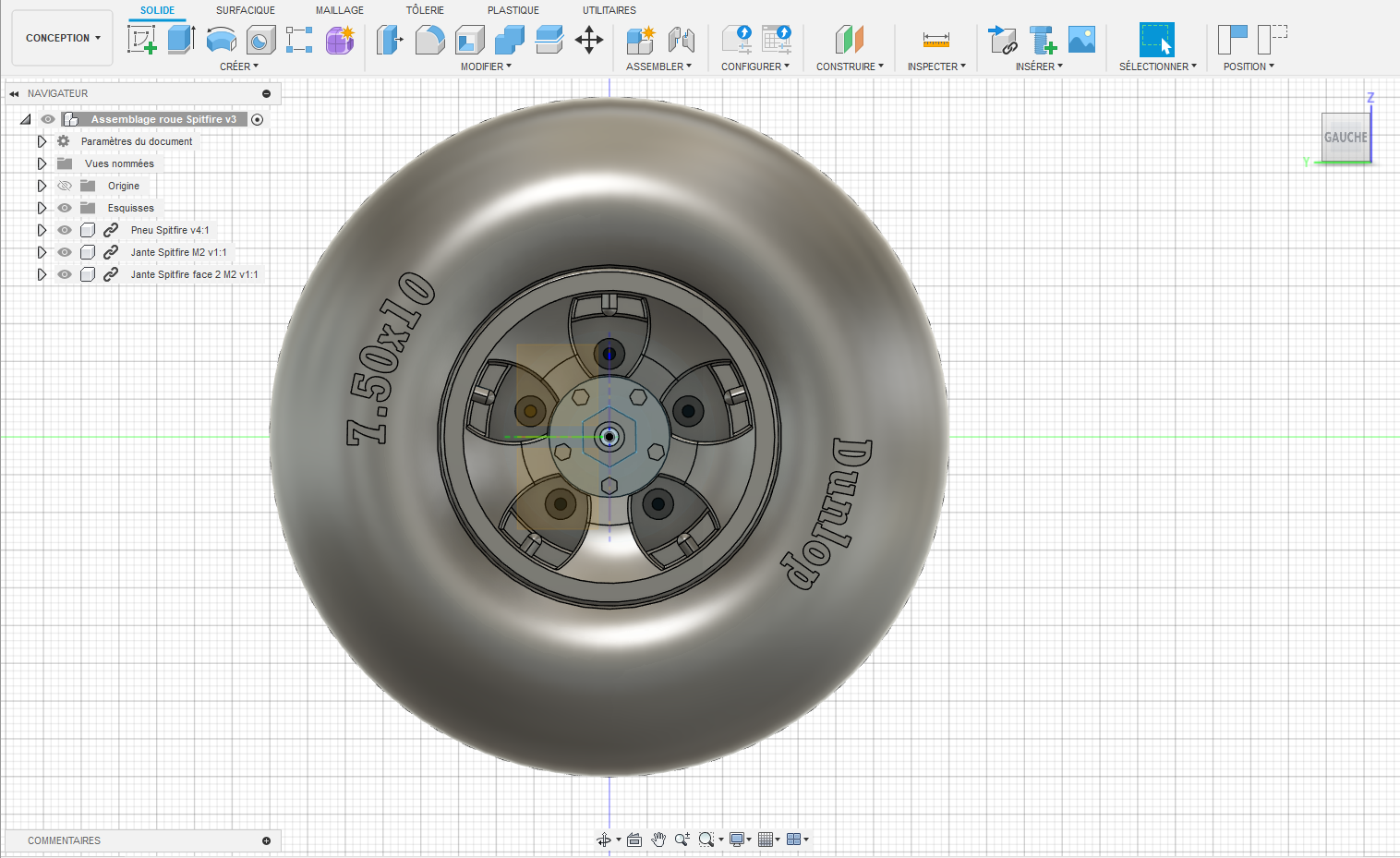
Task: Select the Construct Plane tool
Action: (x=850, y=40)
